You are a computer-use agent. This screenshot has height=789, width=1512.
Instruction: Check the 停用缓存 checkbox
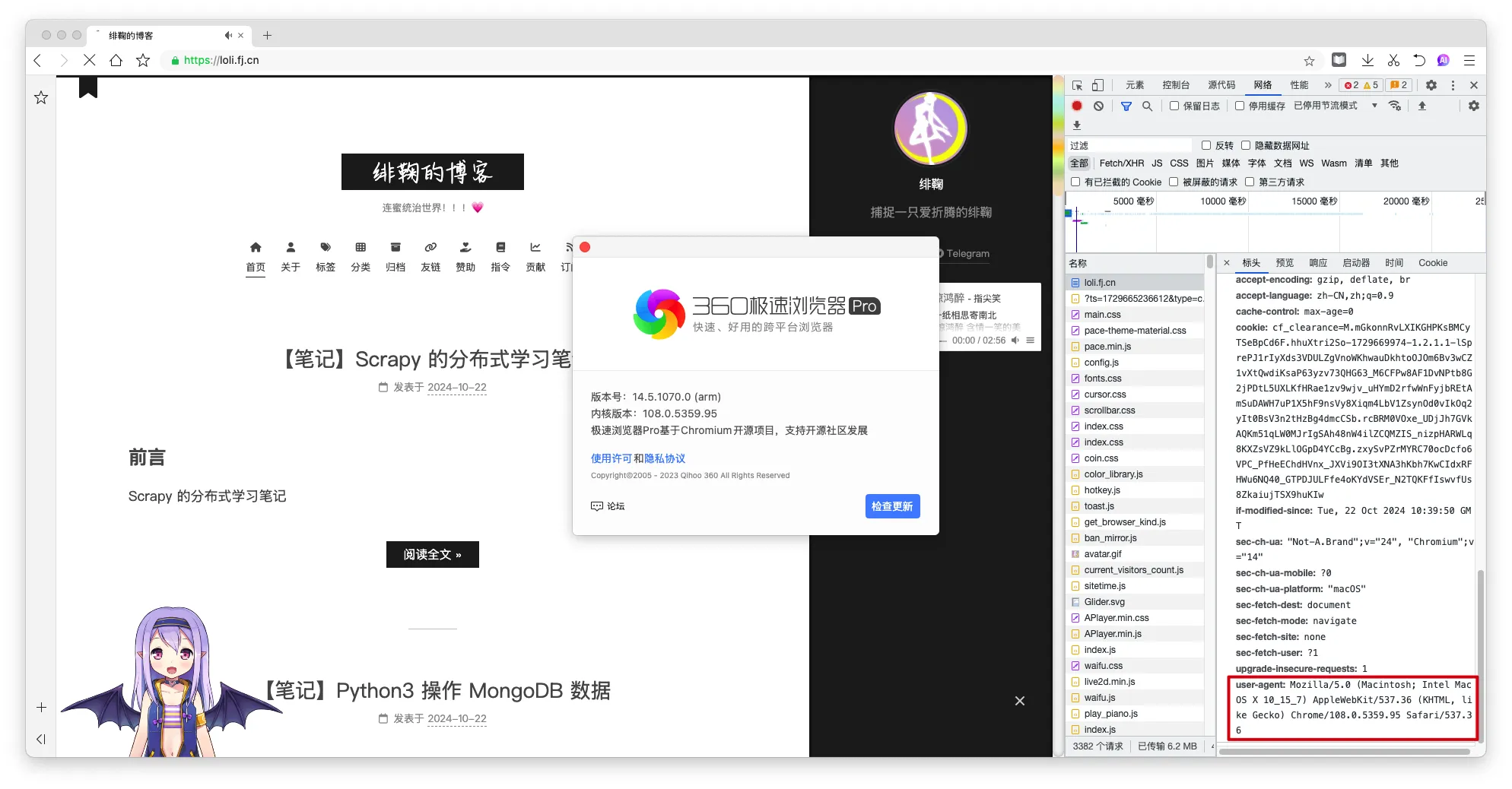1240,106
